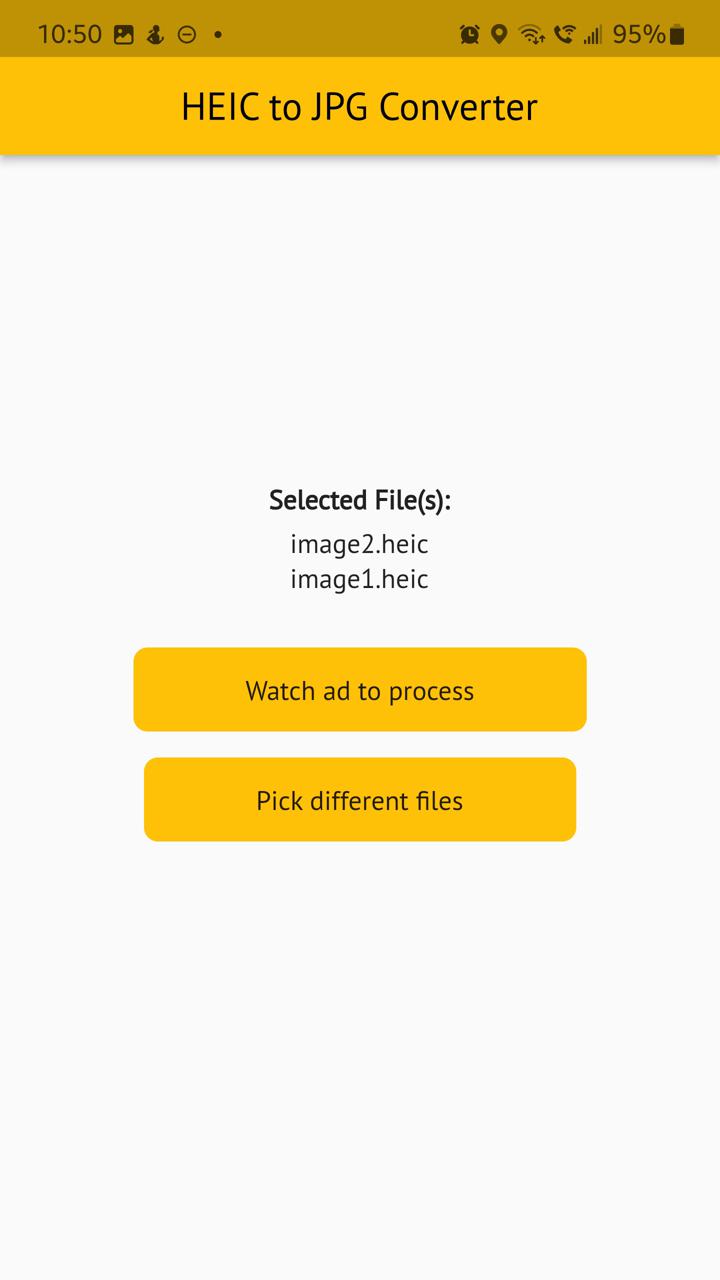Select image2.heic in the selected files list
Image resolution: width=720 pixels, height=1280 pixels.
pos(360,545)
